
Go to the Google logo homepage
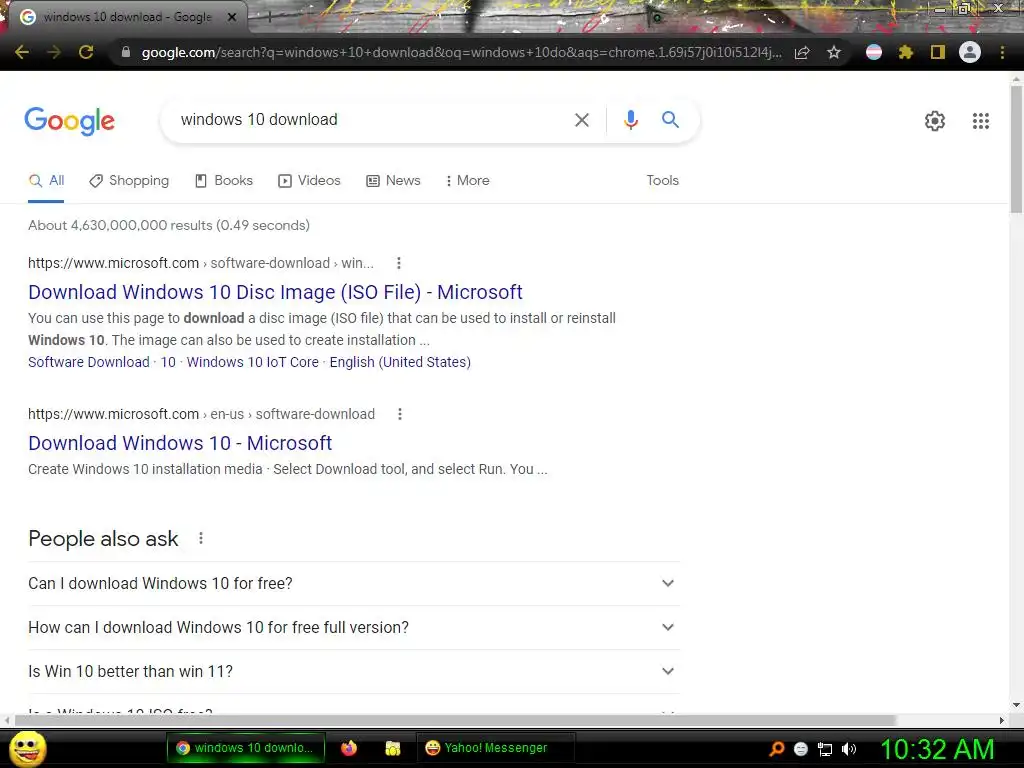click(x=69, y=121)
